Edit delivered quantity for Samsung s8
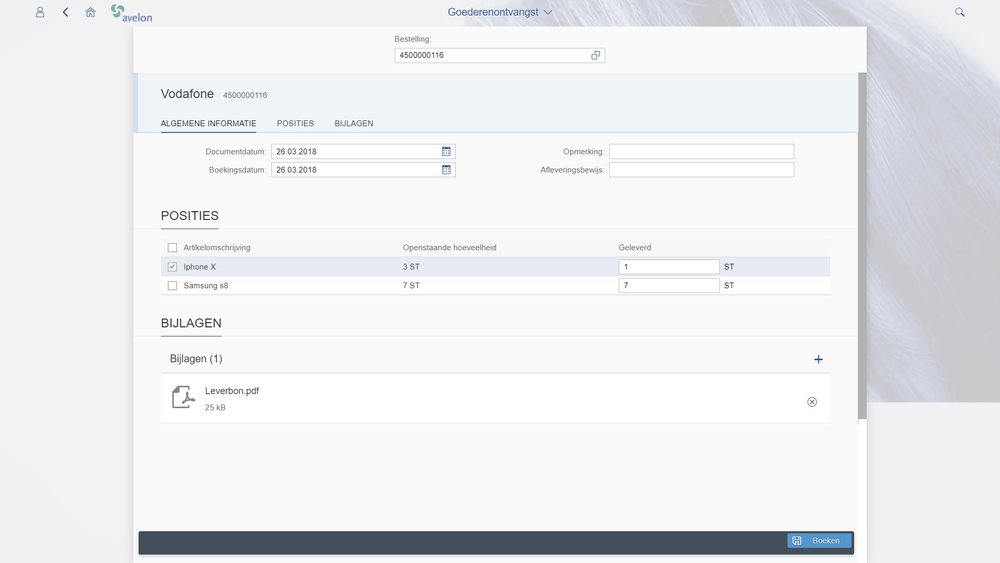This screenshot has height=563, width=1000. (x=669, y=286)
